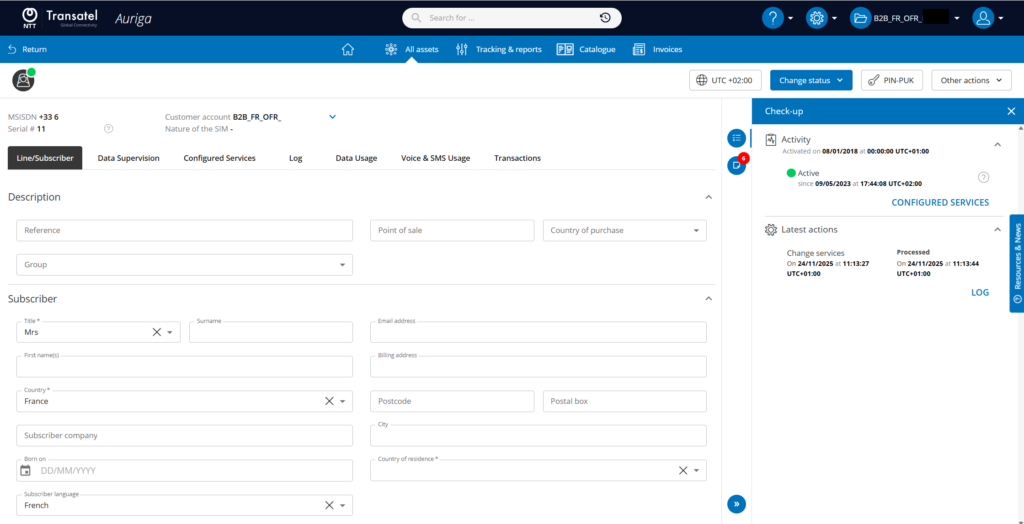Collapse the Latest actions section

997,230
